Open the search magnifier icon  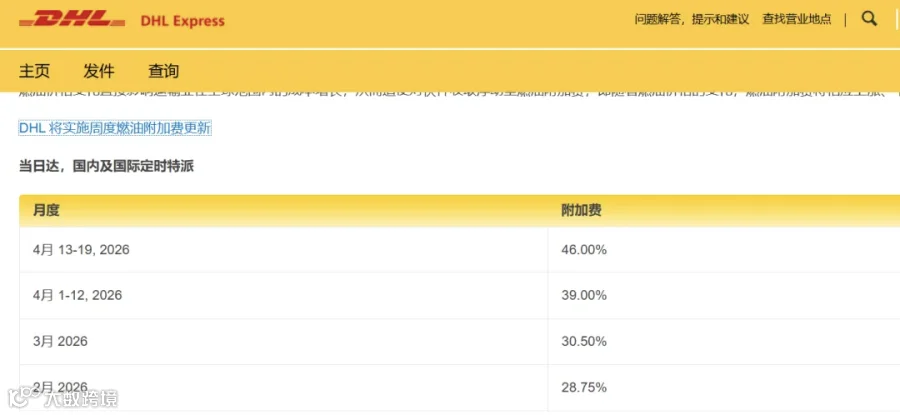[870, 19]
